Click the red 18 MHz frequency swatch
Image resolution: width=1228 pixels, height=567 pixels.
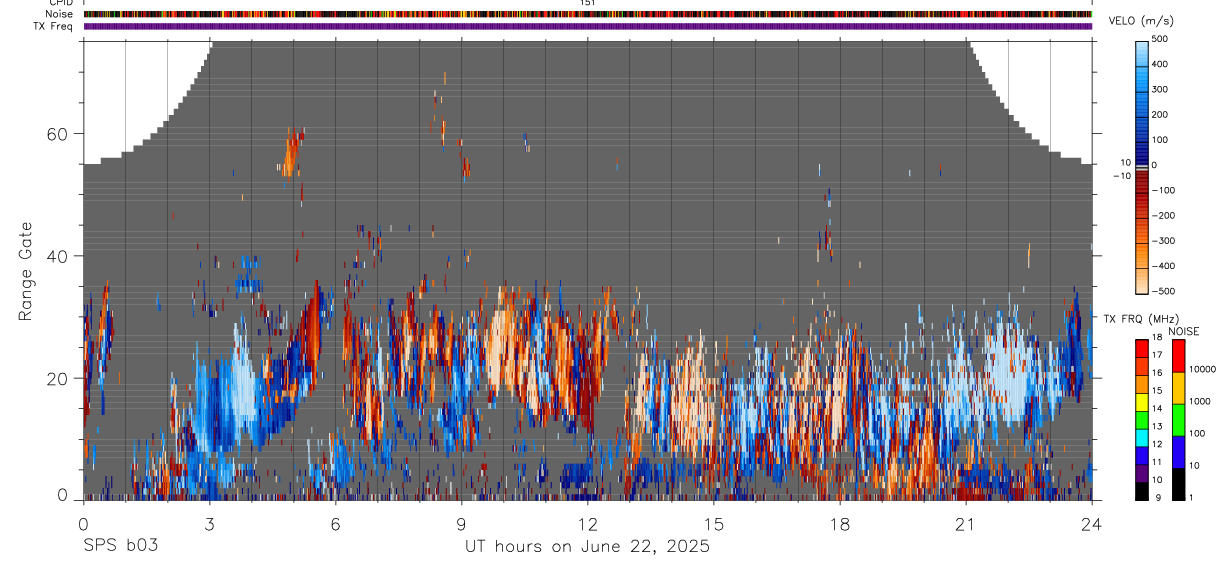(x=1141, y=346)
